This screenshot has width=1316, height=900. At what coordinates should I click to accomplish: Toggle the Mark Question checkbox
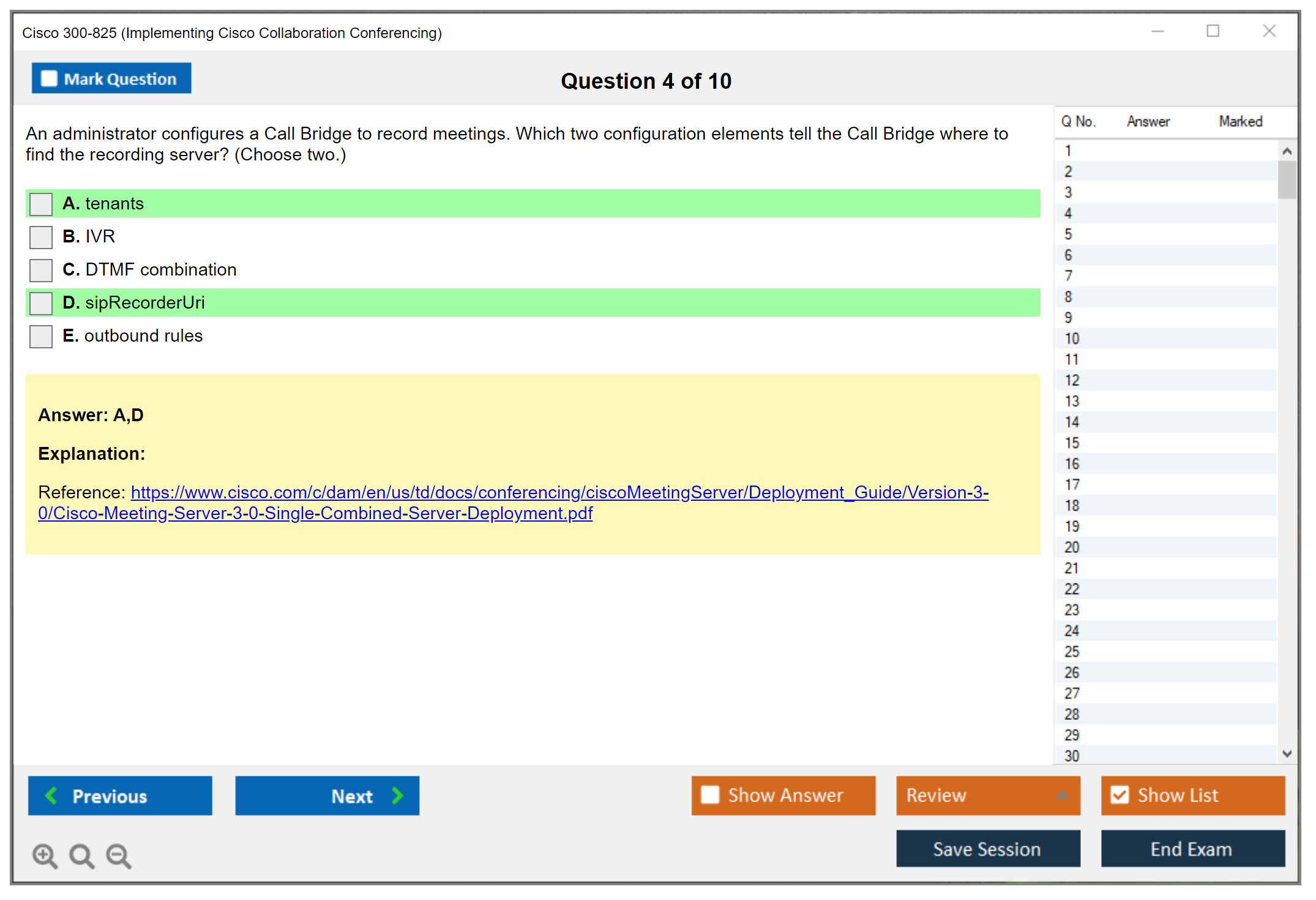click(x=49, y=79)
